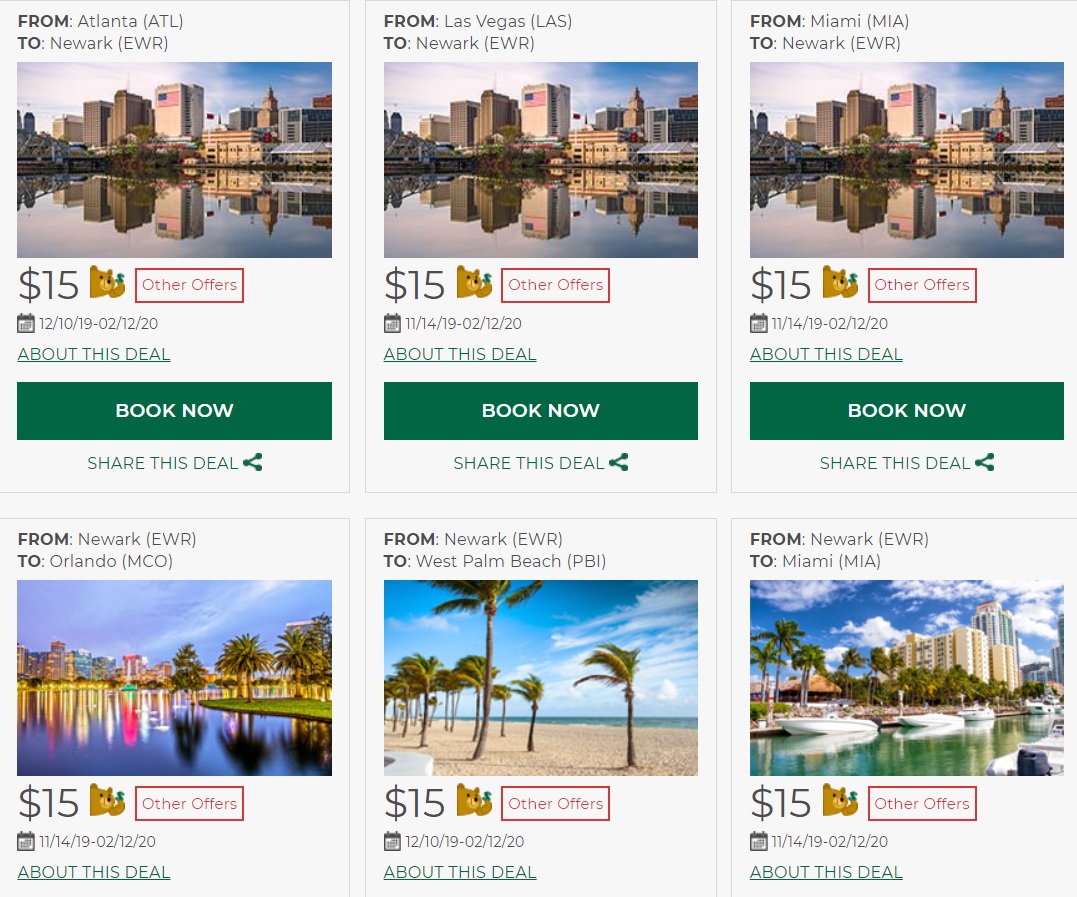This screenshot has height=897, width=1077.
Task: Click share icon on Miami to Newark deal
Action: pos(985,462)
